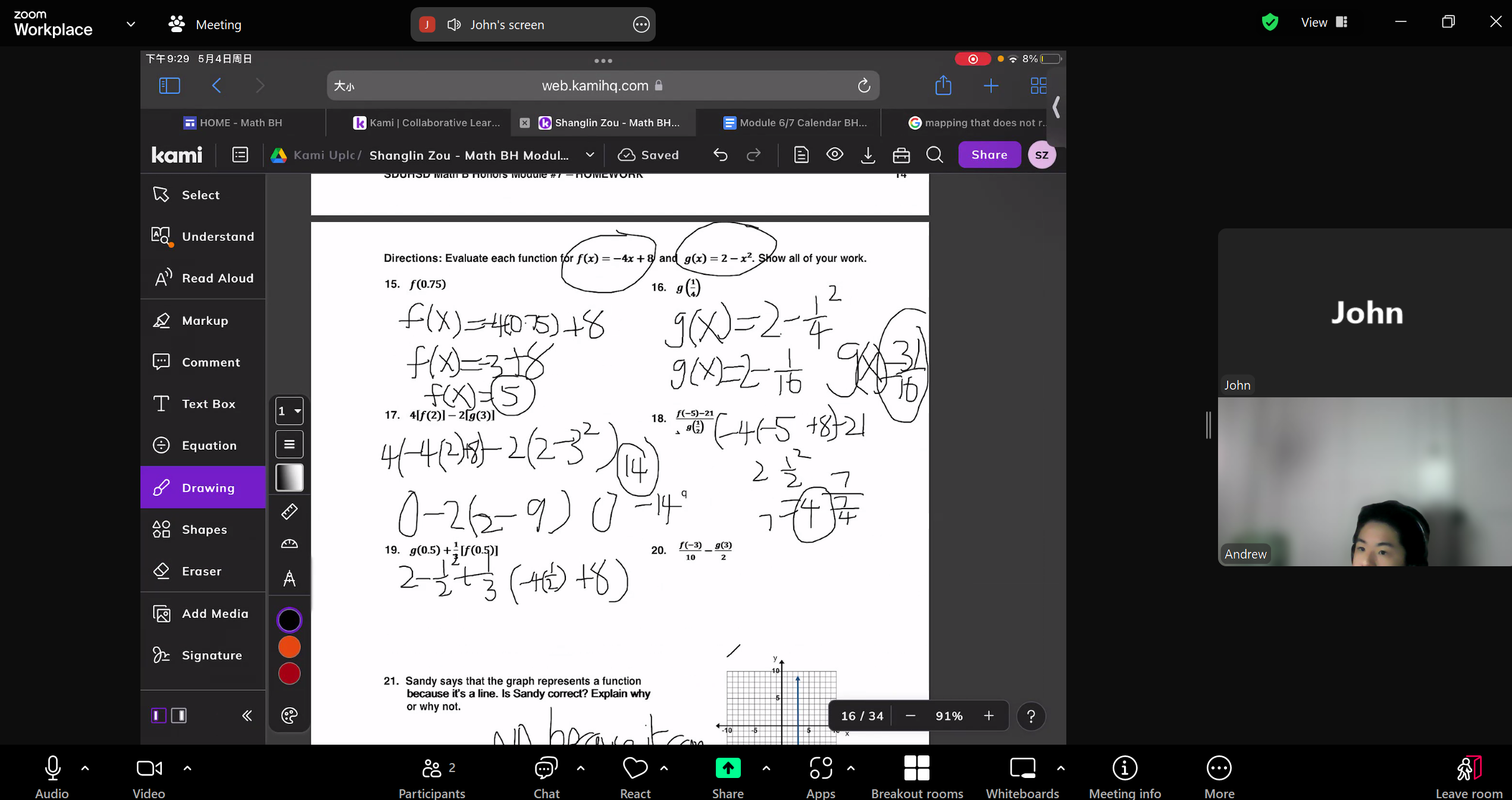Pick the orange color swatch
The image size is (1512, 800).
click(289, 647)
